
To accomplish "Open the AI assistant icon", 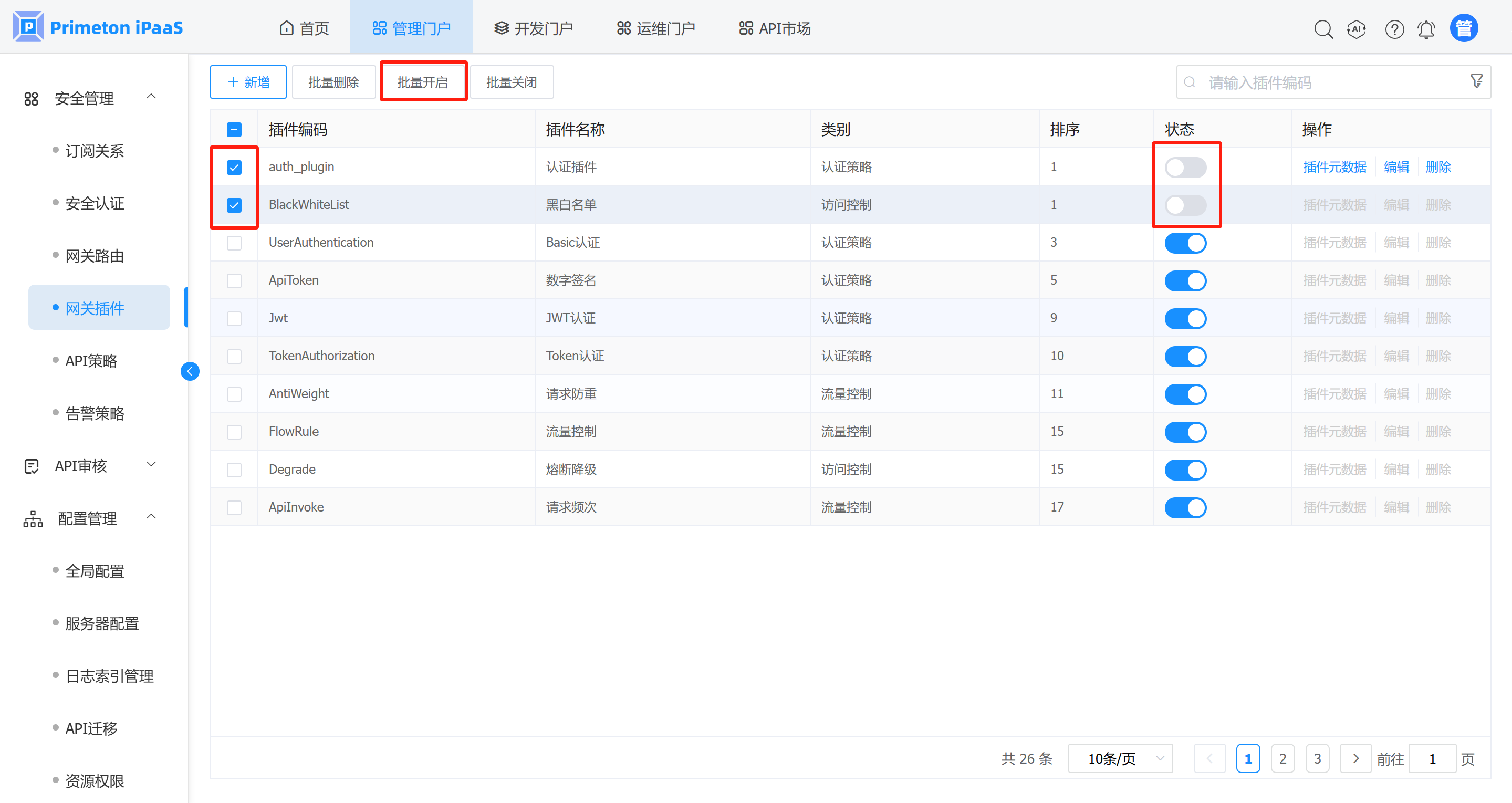I will pyautogui.click(x=1357, y=29).
